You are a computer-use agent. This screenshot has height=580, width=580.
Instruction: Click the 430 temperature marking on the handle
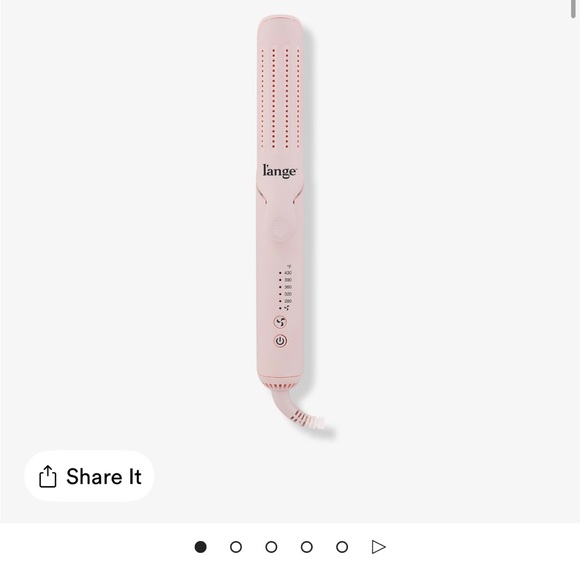pyautogui.click(x=288, y=273)
